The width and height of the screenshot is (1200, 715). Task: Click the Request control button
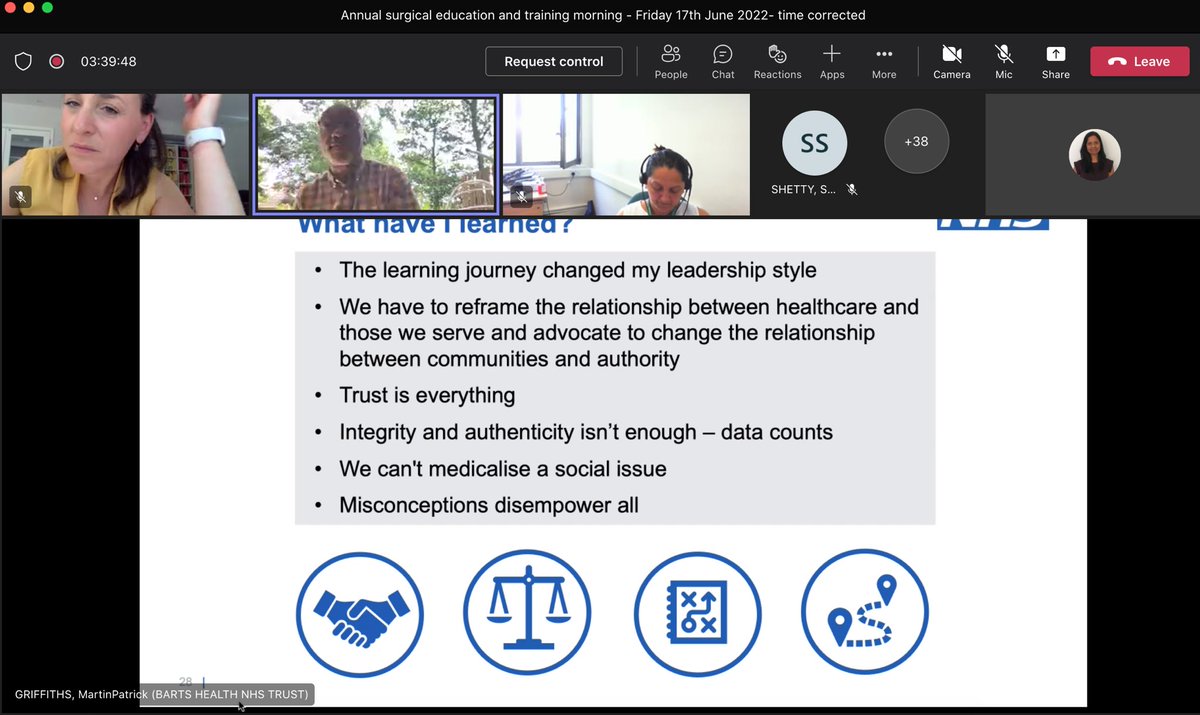coord(554,61)
